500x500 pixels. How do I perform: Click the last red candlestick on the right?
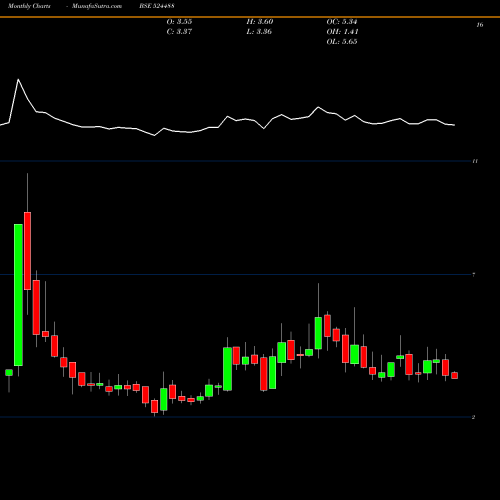click(454, 376)
